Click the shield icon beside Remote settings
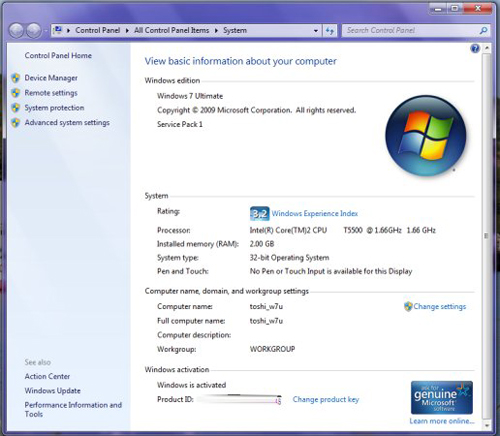 click(x=16, y=93)
